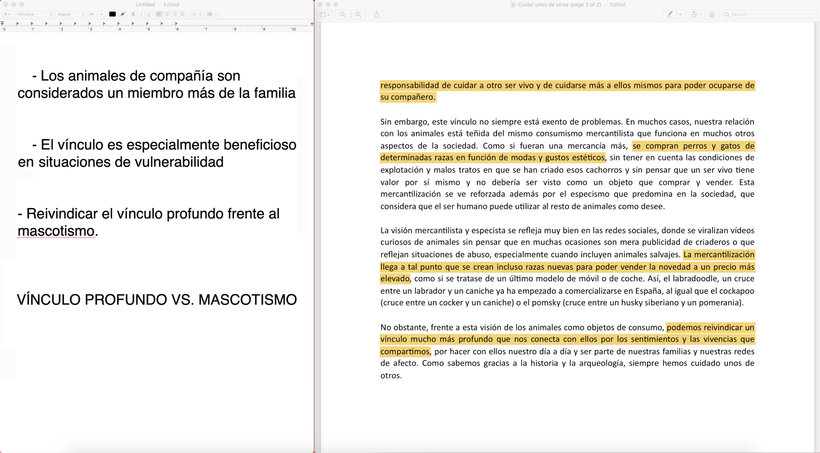Center the text in TextEdit

(x=167, y=14)
